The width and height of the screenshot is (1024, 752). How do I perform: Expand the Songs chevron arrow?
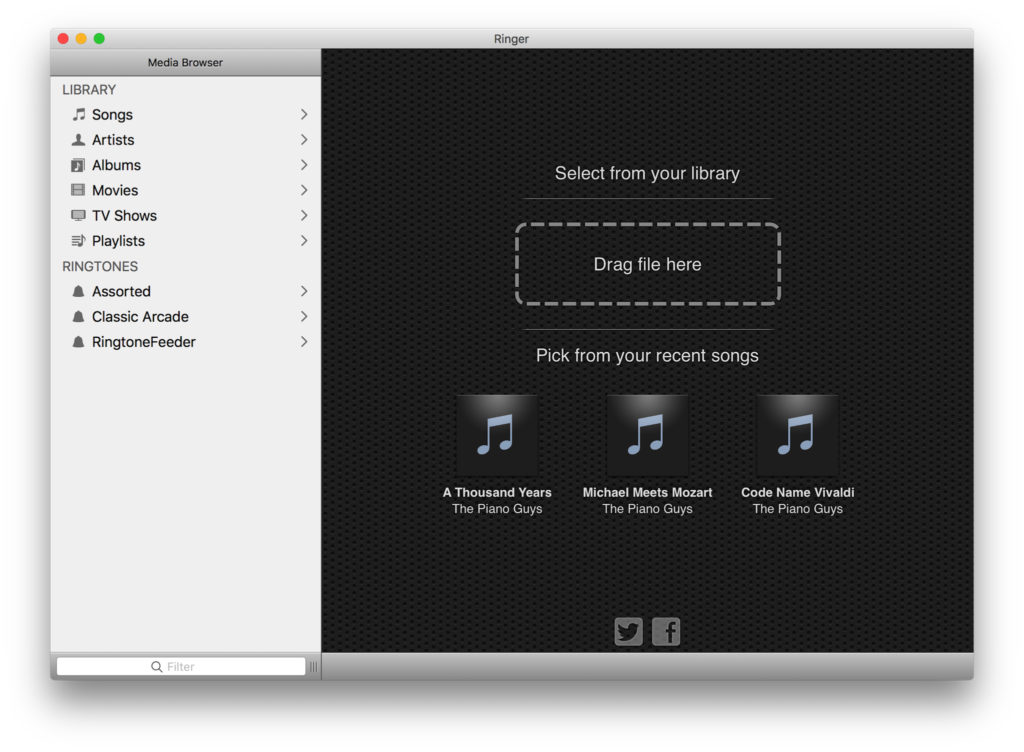(304, 115)
